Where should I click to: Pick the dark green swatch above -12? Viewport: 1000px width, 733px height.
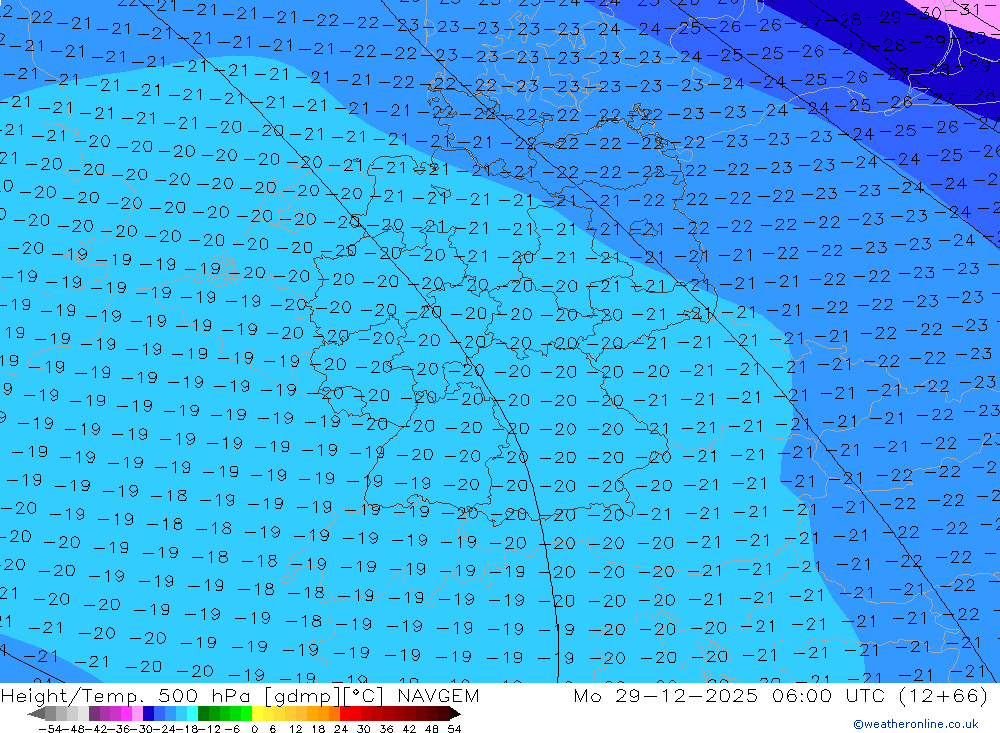point(203,714)
